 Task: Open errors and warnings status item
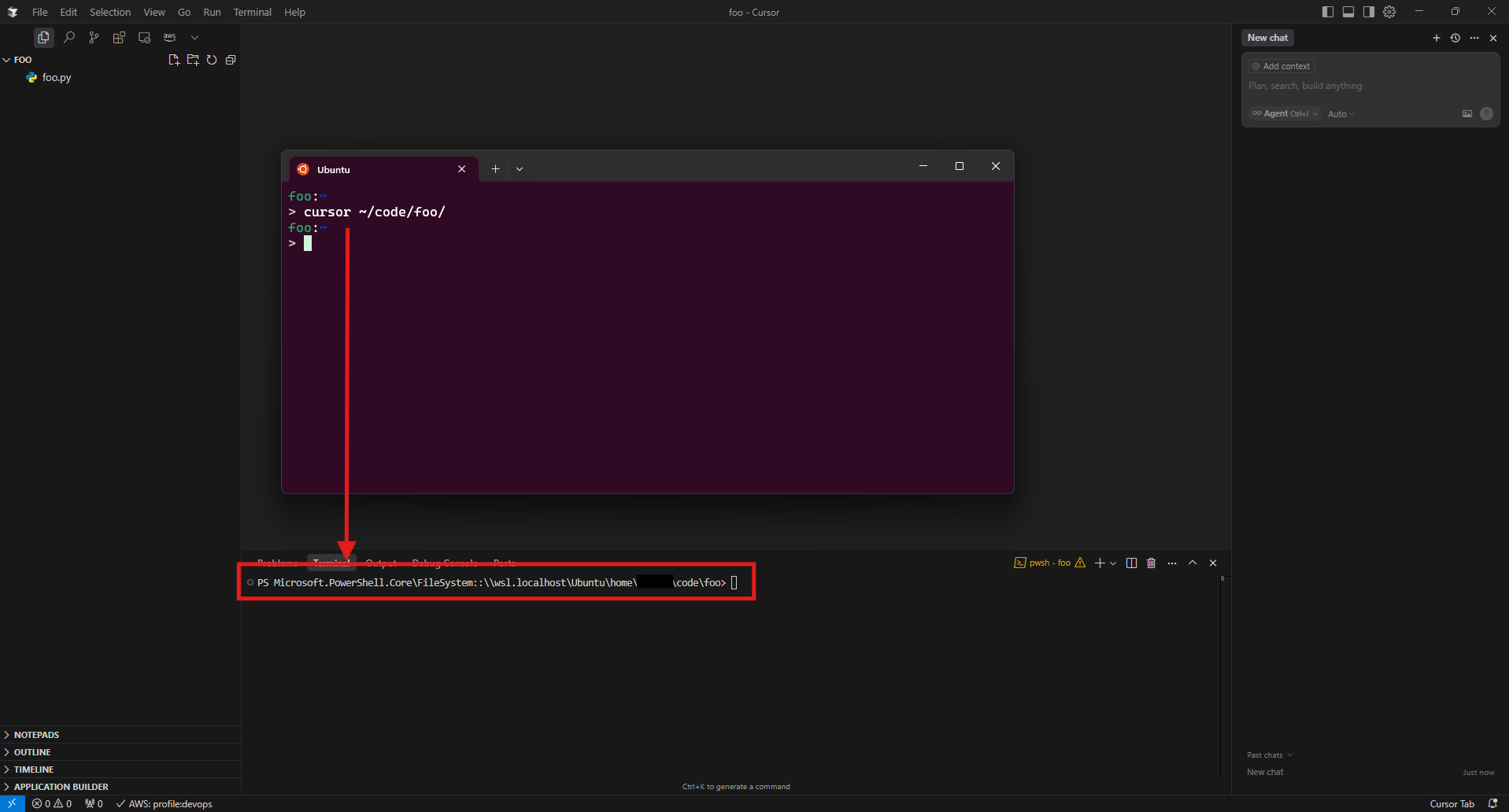(52, 803)
